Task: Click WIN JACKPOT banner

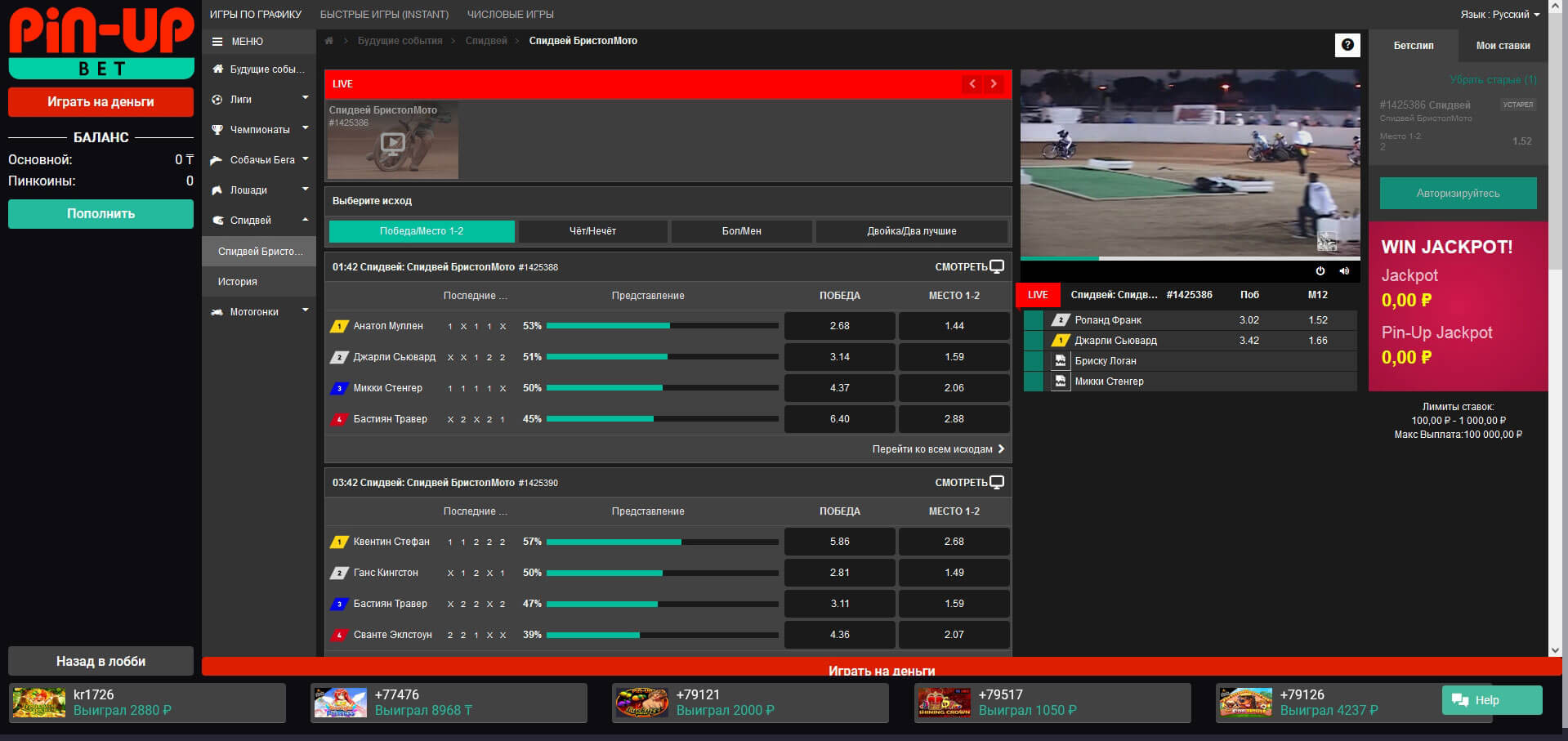Action: click(x=1458, y=306)
